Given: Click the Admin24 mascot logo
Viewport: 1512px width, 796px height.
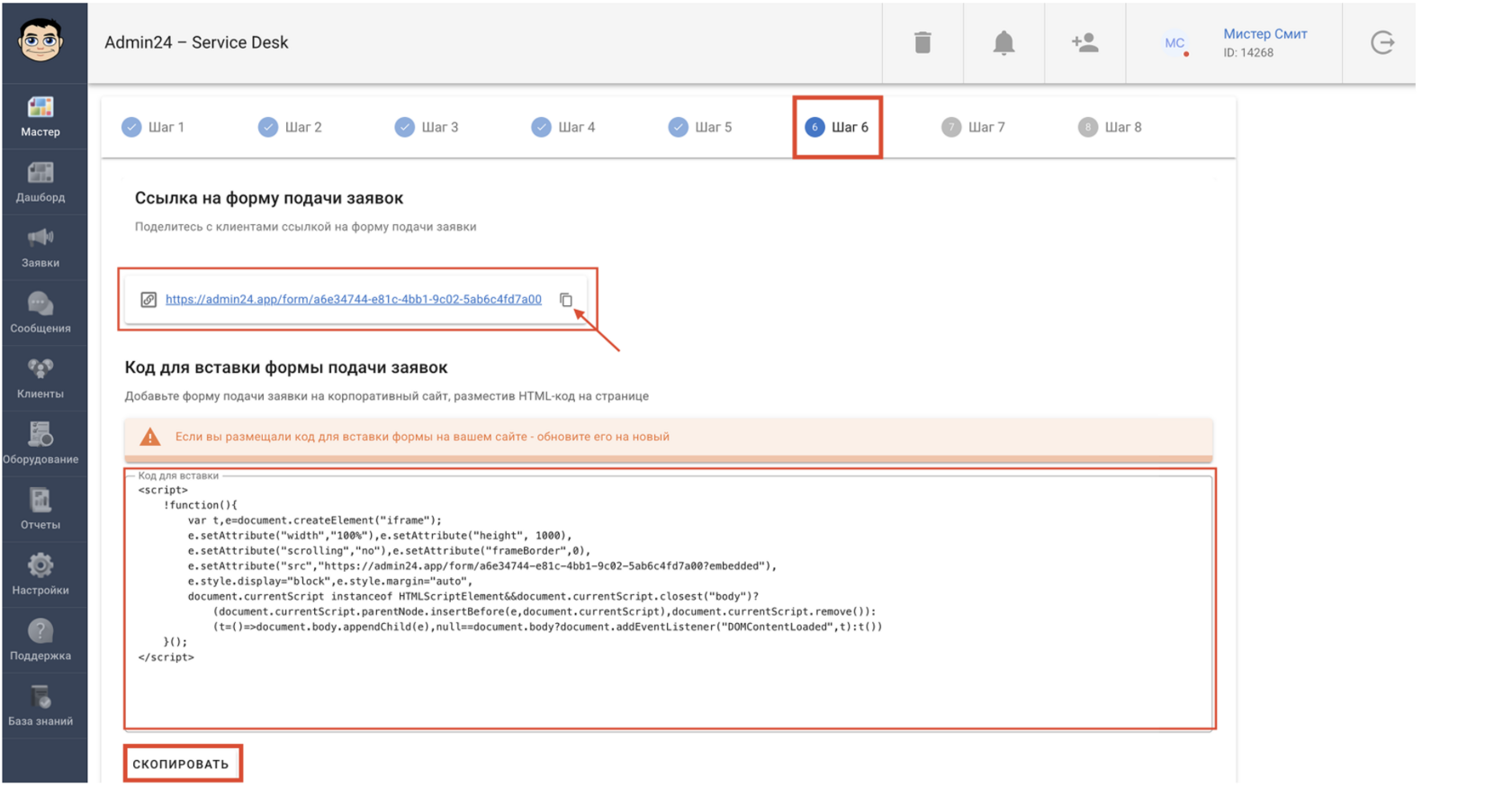Looking at the screenshot, I should 40,41.
